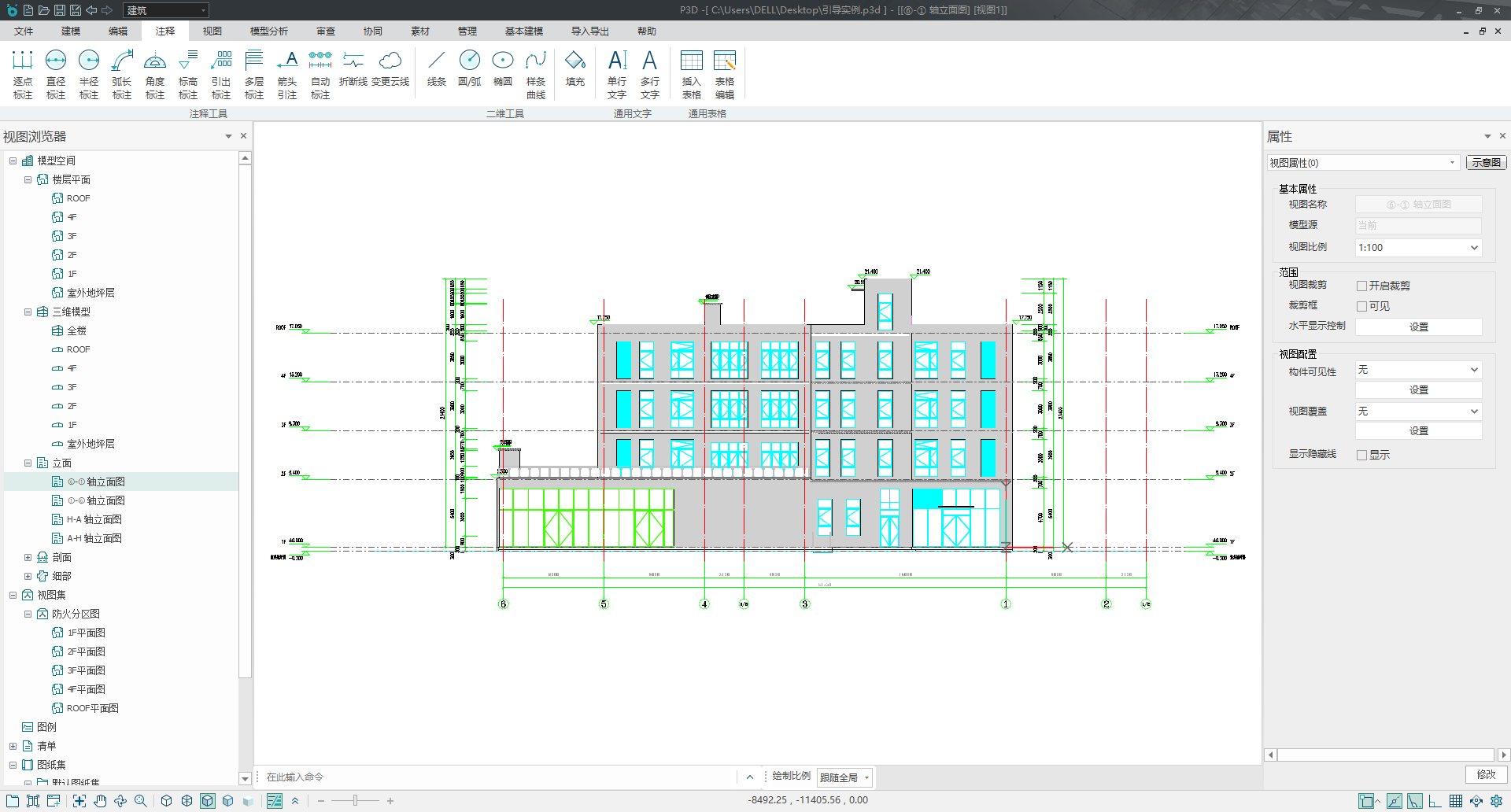The height and width of the screenshot is (812, 1511).
Task: Open the 视图比例 1:100 dropdown
Action: click(x=1418, y=248)
